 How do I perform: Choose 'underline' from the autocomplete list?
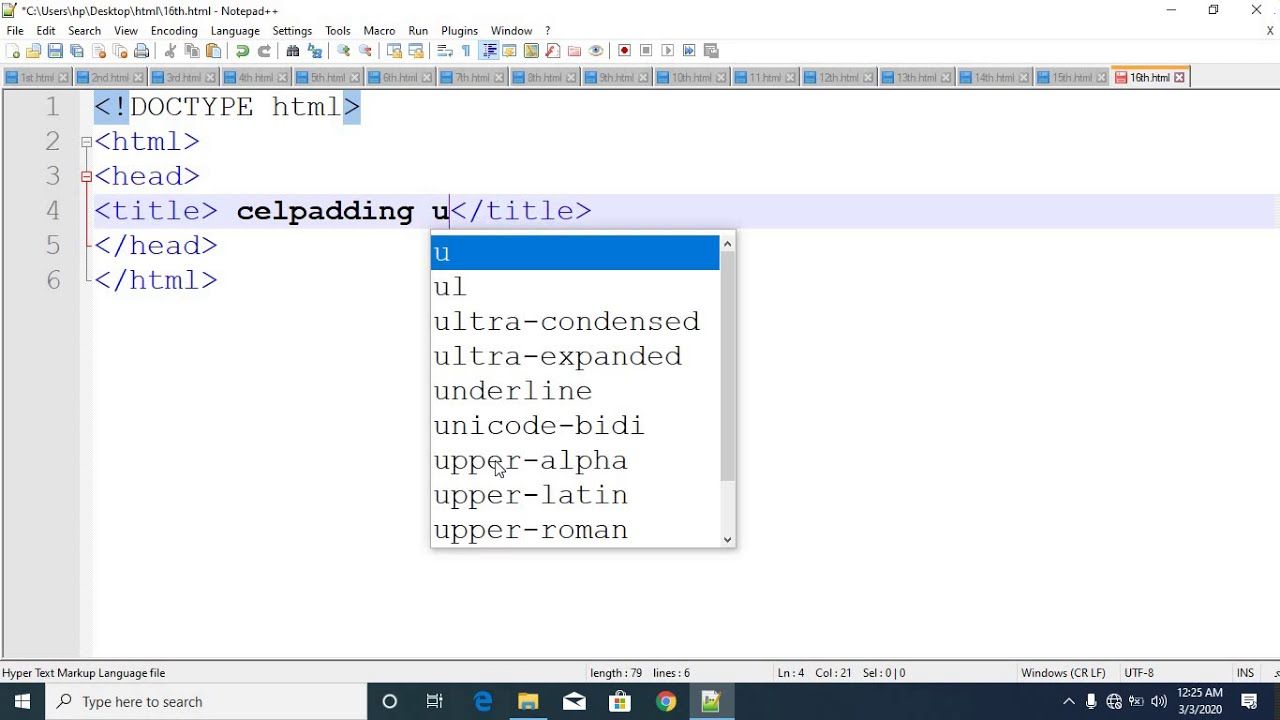click(x=575, y=391)
